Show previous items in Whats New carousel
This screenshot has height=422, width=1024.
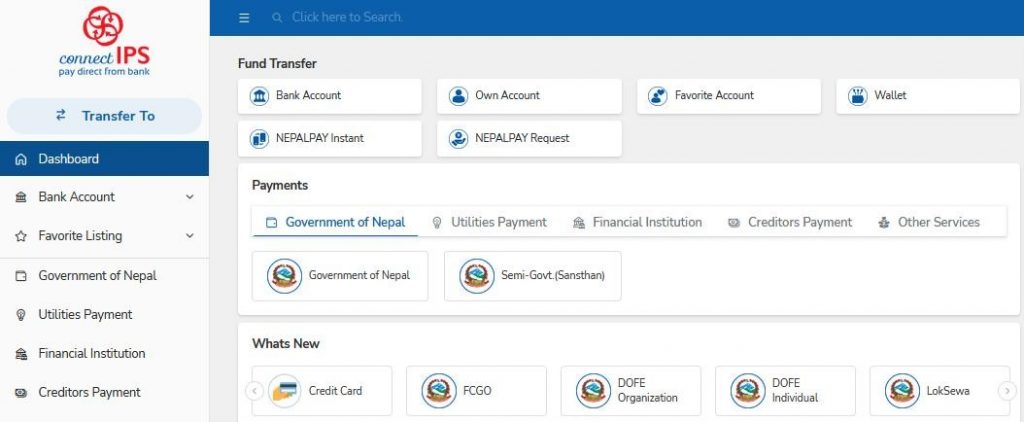point(254,391)
